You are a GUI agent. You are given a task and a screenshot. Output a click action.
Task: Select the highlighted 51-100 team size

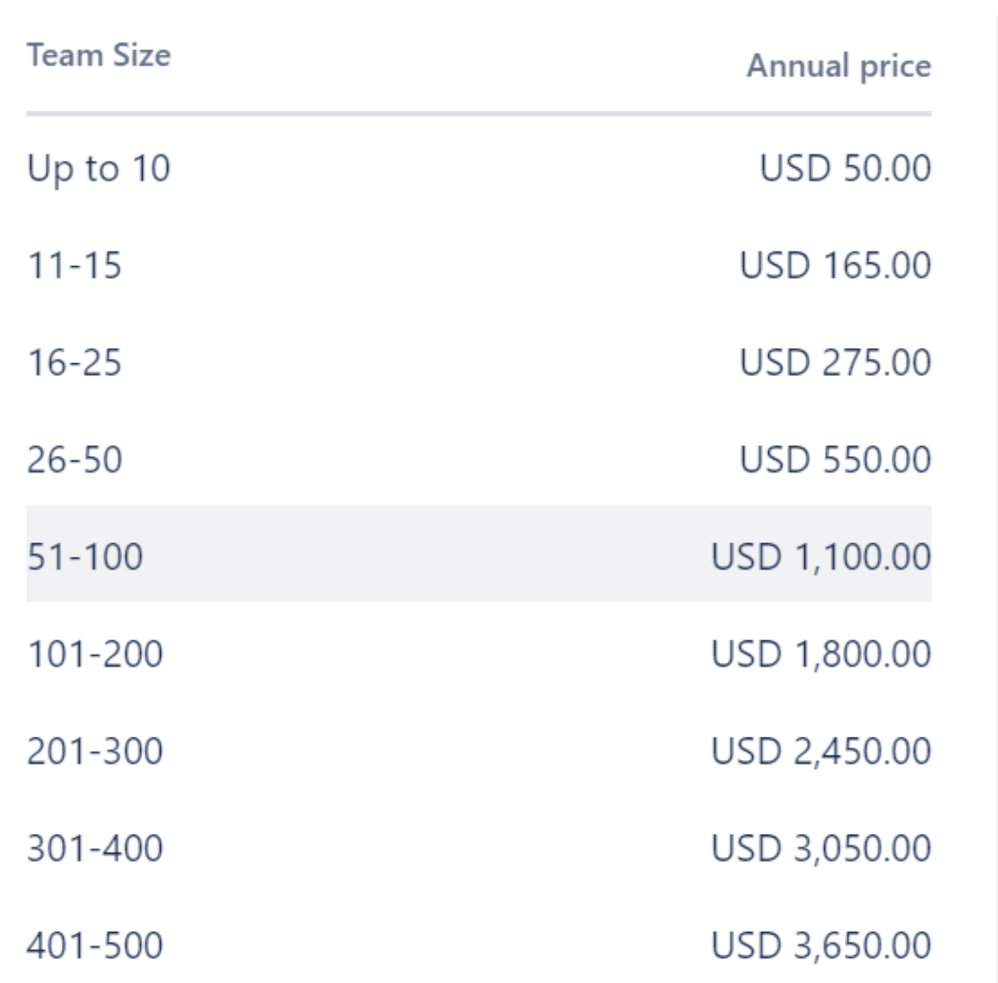point(85,556)
